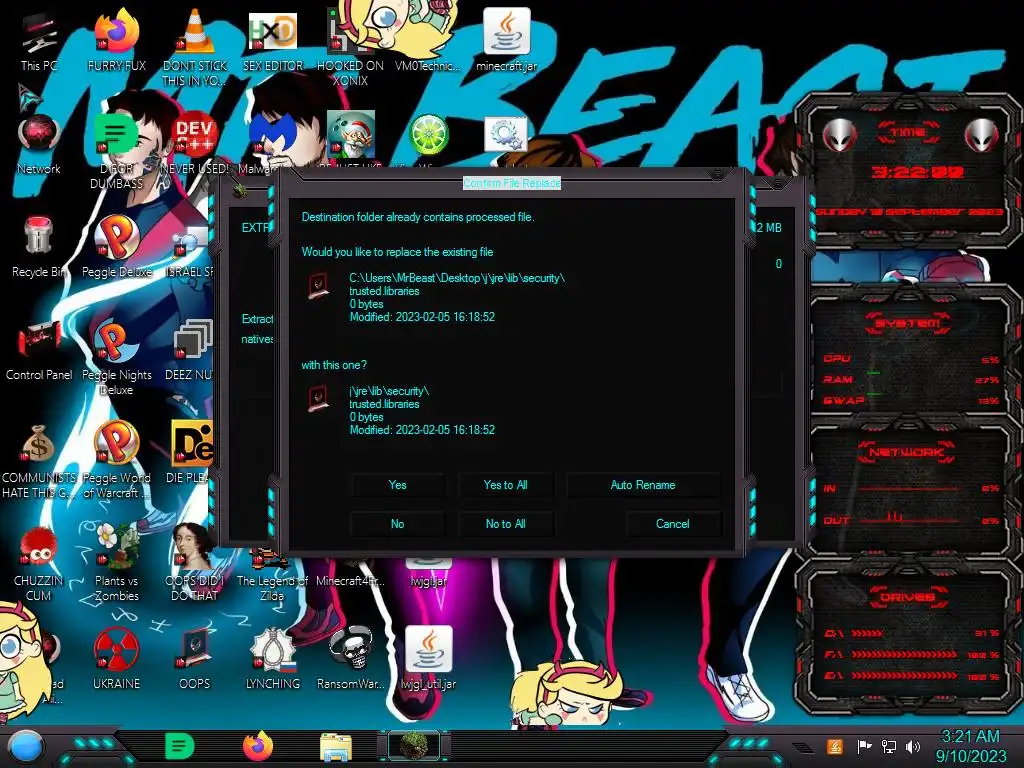Open Action Center flag tray icon
This screenshot has height=768, width=1024.
click(865, 746)
